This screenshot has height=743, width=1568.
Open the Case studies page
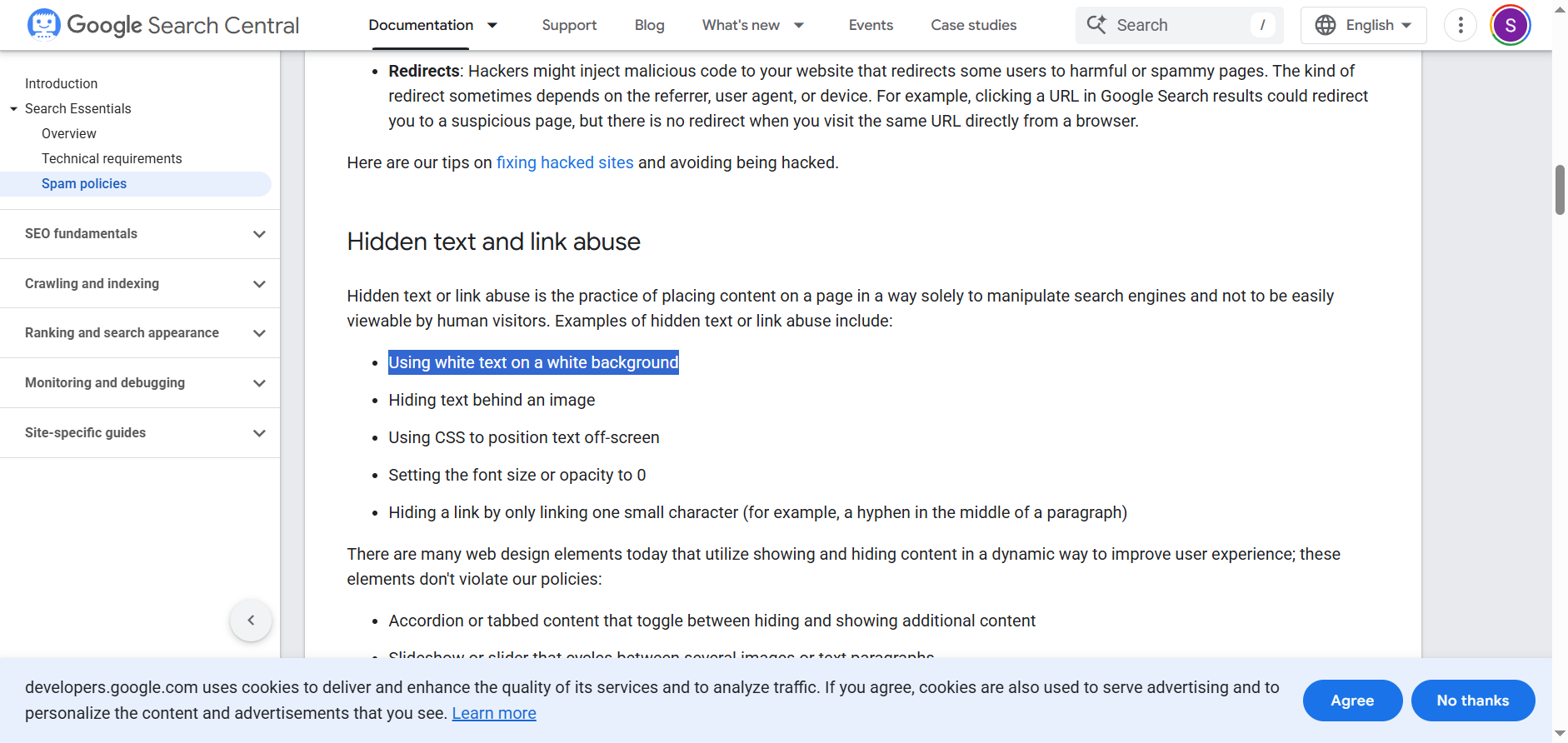tap(973, 25)
